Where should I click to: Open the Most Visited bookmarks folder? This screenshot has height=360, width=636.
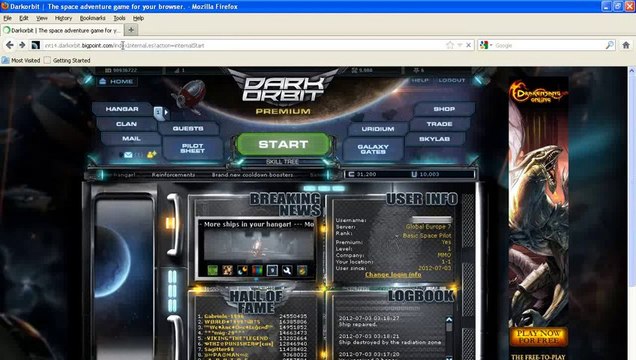click(21, 60)
